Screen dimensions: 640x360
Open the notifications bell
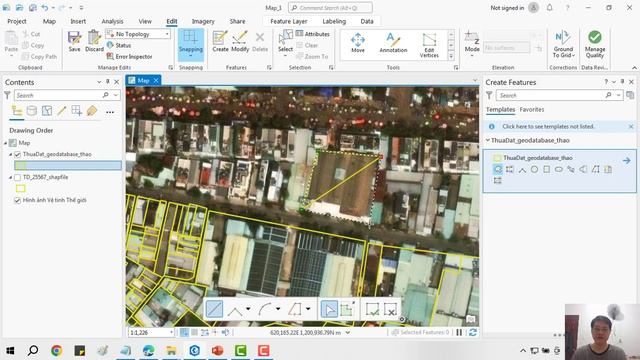(x=550, y=8)
